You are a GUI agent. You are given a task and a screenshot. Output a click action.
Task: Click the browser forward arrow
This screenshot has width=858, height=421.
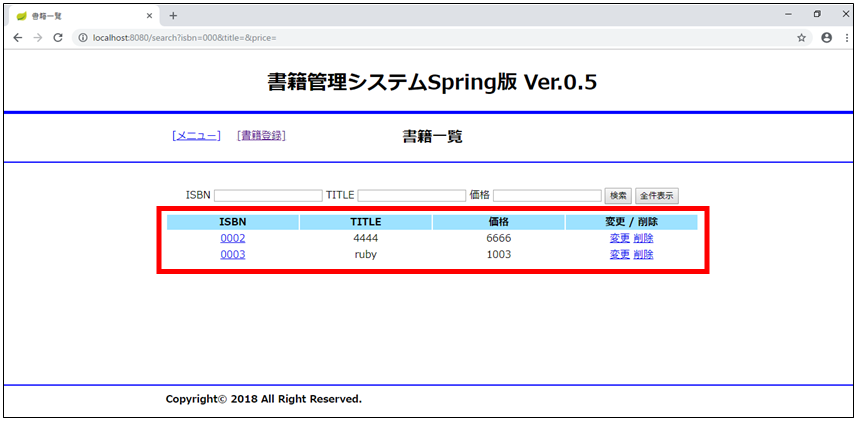[37, 37]
